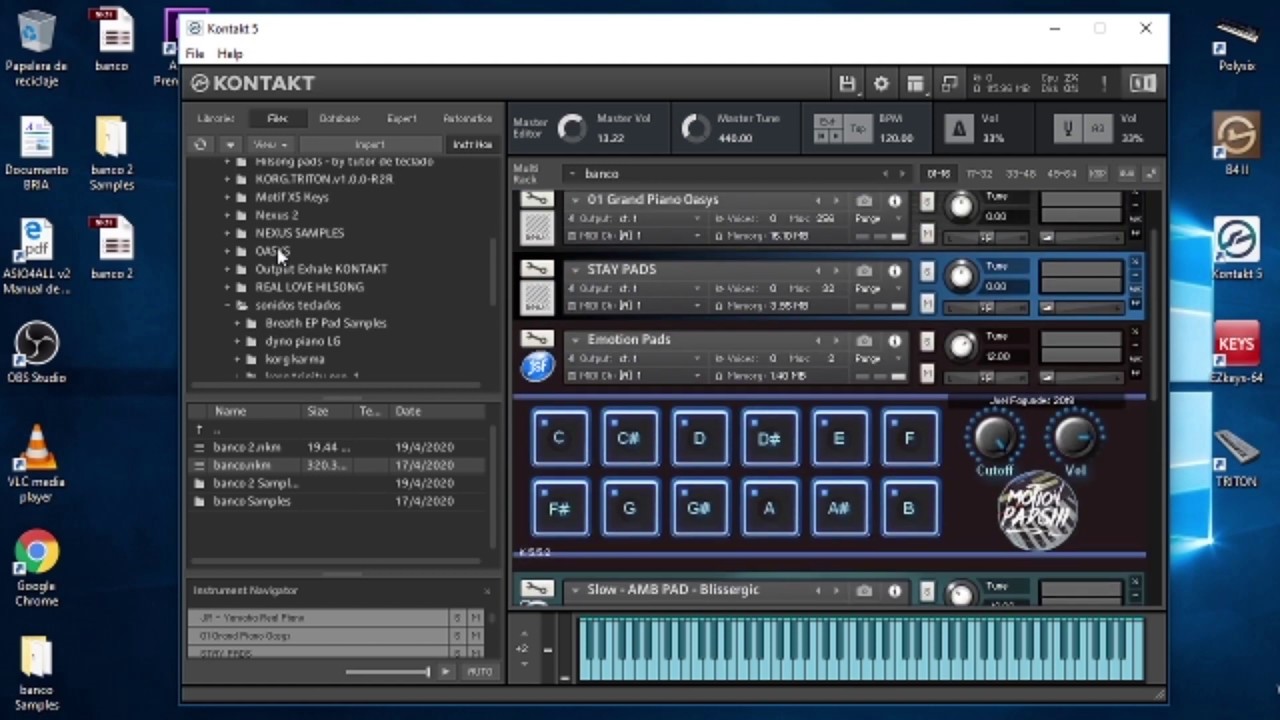Show rack page 17-32

(979, 174)
